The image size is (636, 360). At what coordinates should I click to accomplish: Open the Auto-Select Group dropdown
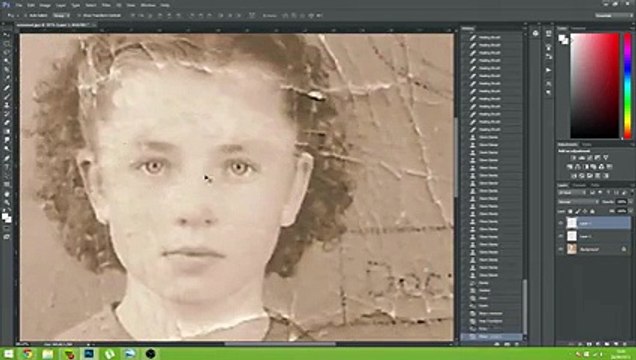point(62,15)
